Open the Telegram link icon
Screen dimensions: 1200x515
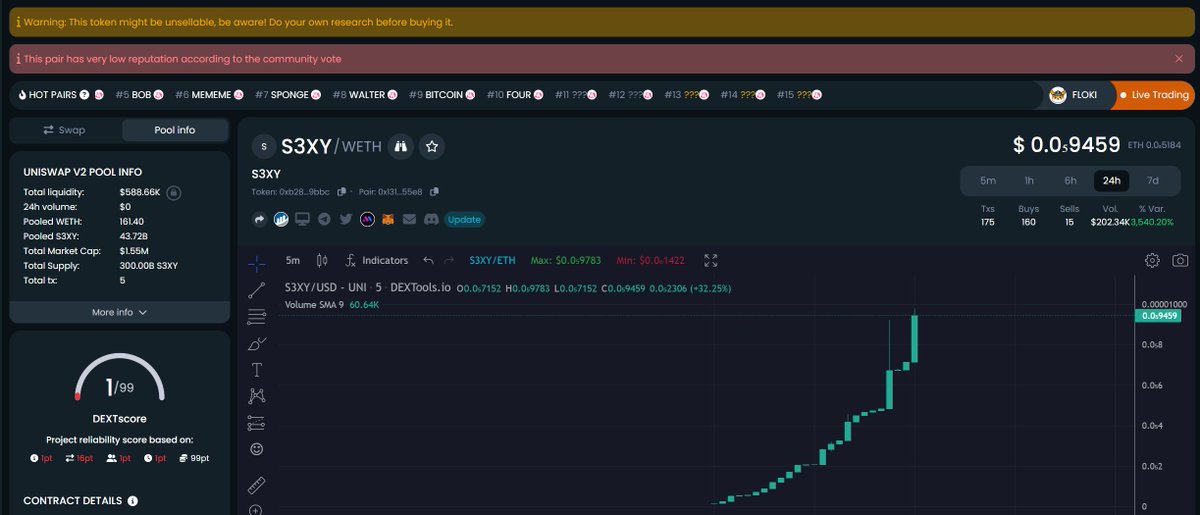(x=324, y=218)
